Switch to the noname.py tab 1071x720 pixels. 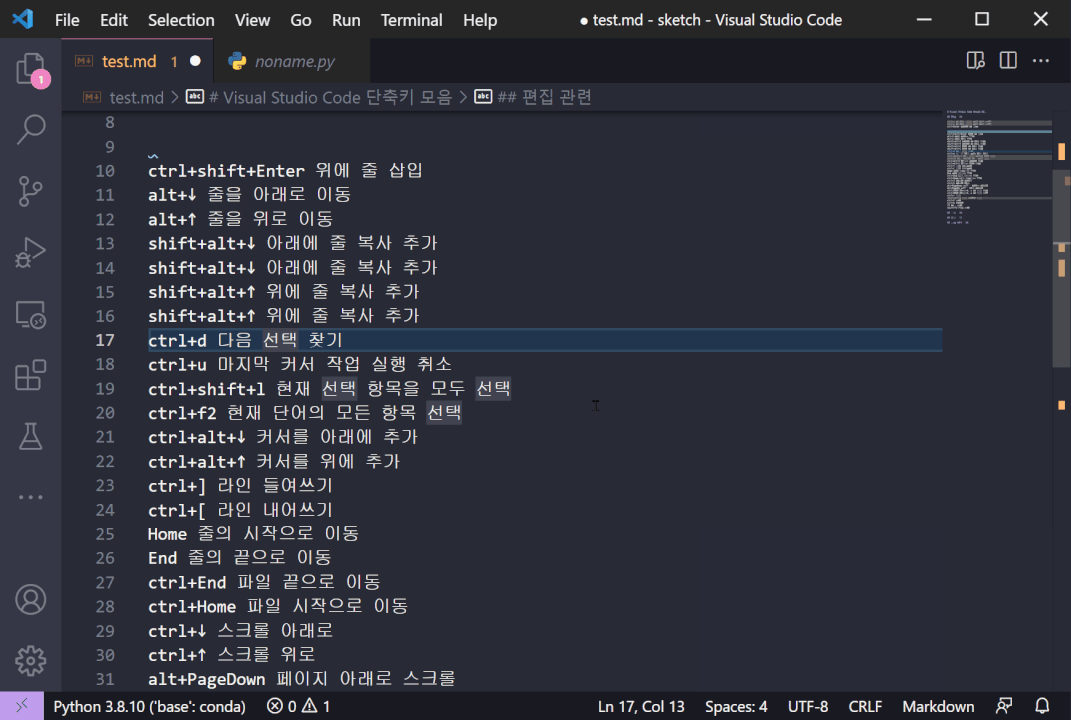point(294,61)
